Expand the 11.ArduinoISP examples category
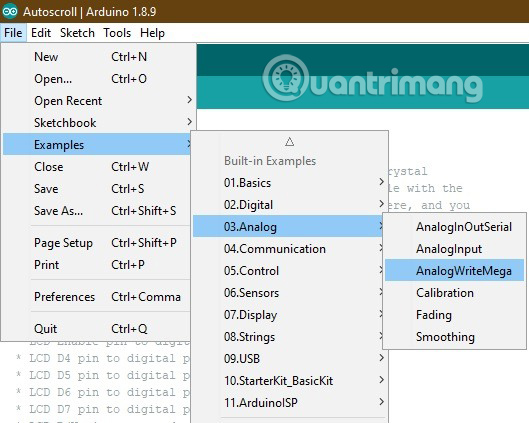 click(290, 402)
